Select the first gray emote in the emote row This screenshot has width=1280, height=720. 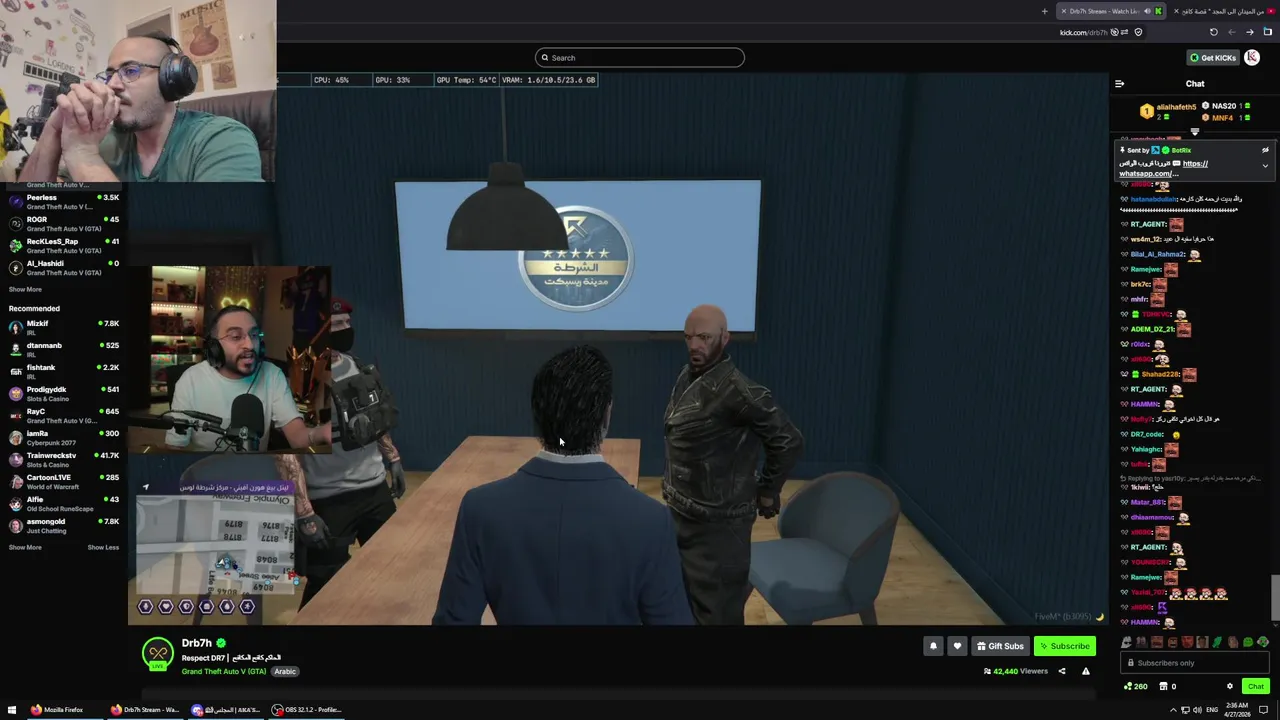[x=1127, y=642]
